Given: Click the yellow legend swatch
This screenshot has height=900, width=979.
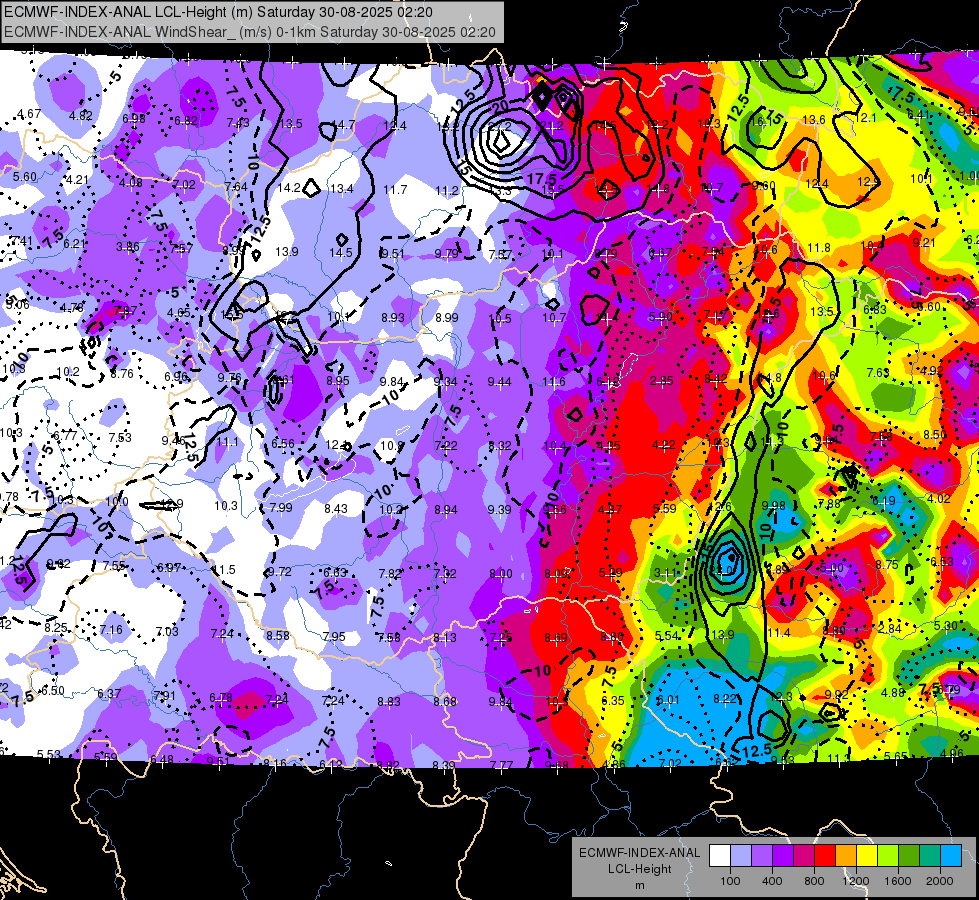Looking at the screenshot, I should click(x=867, y=856).
